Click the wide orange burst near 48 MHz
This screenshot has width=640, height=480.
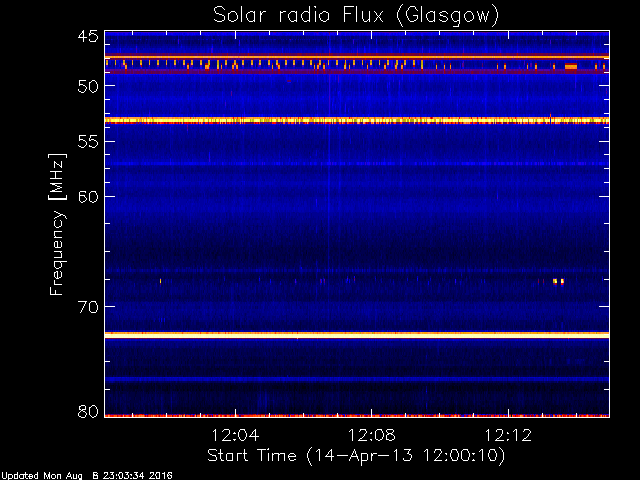tap(571, 67)
